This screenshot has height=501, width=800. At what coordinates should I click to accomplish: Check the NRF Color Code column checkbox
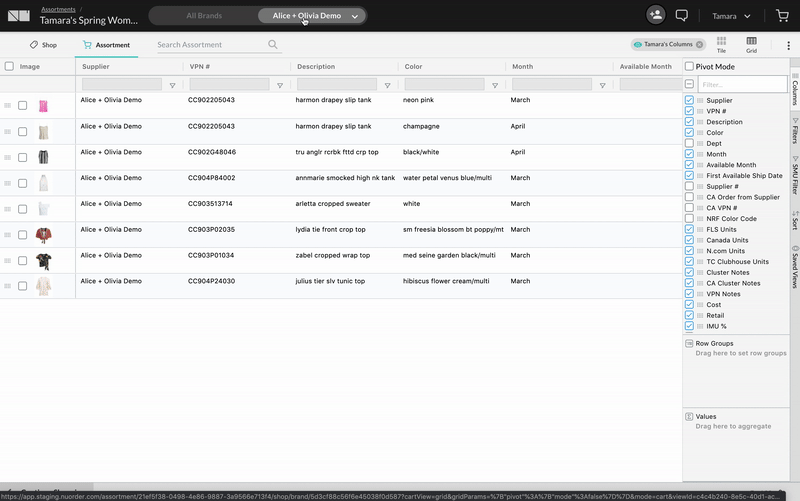(x=689, y=218)
